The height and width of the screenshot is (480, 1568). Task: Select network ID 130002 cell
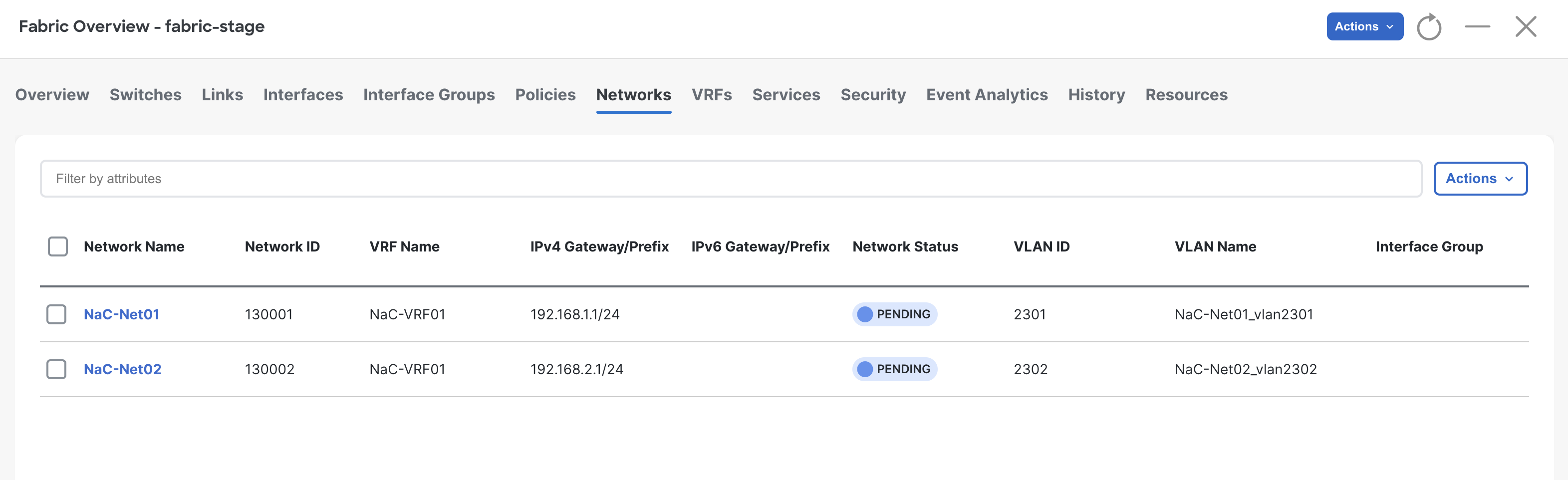(269, 369)
